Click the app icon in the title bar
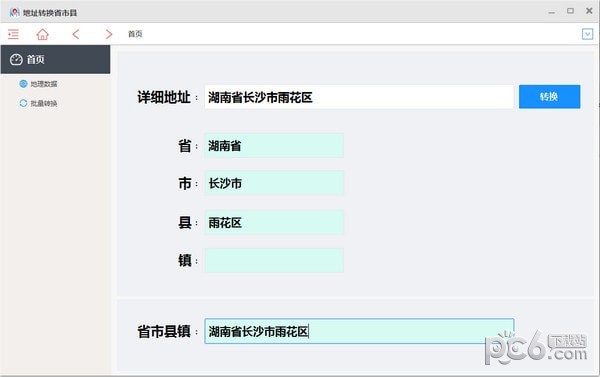 click(x=15, y=12)
